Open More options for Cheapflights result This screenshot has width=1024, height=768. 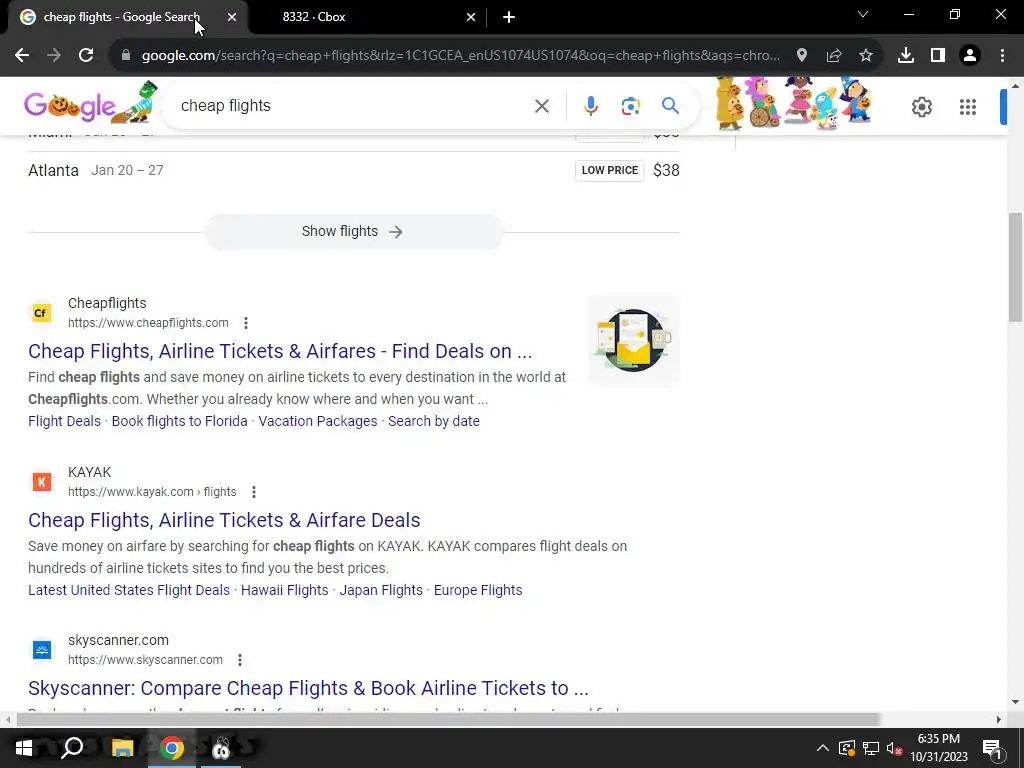point(246,323)
